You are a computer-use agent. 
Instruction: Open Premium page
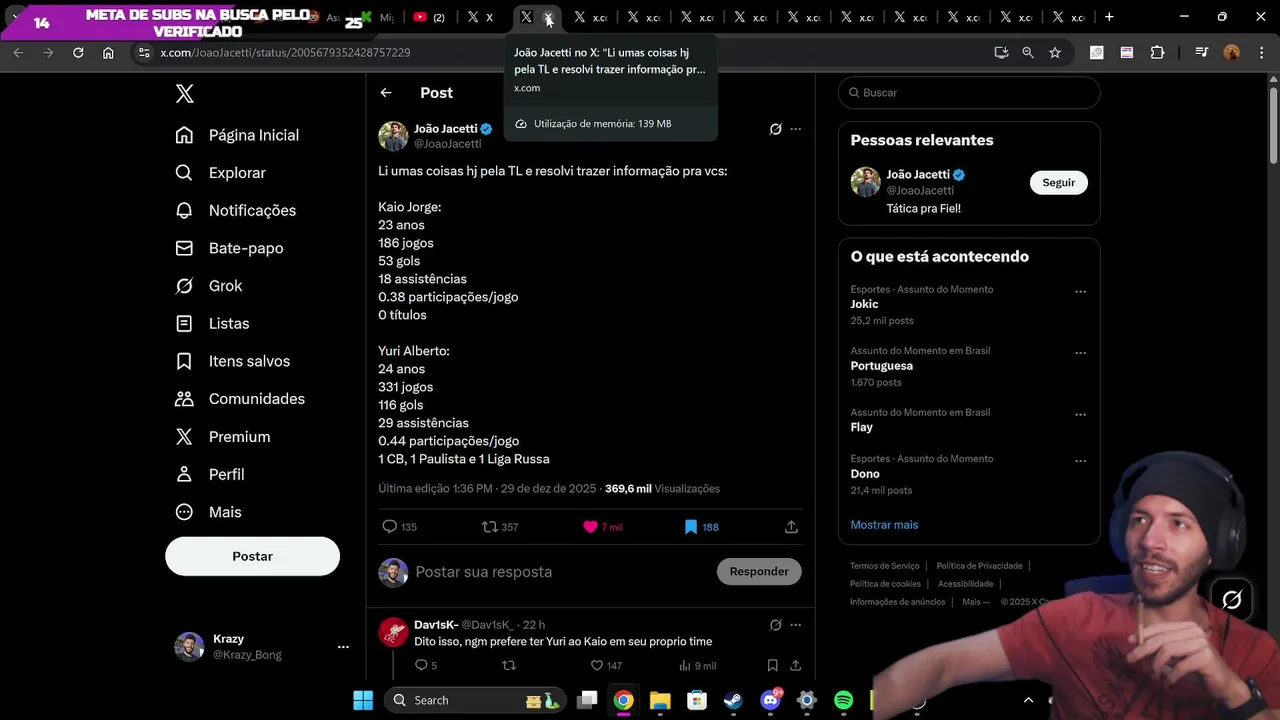click(222, 437)
